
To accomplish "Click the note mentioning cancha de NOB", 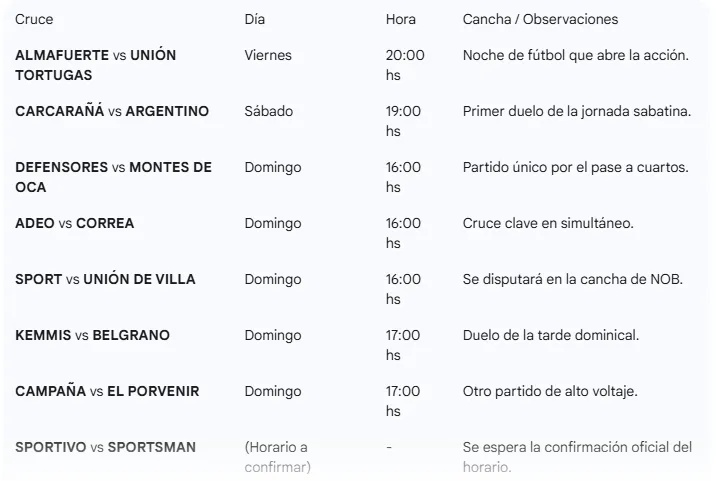I will 573,280.
